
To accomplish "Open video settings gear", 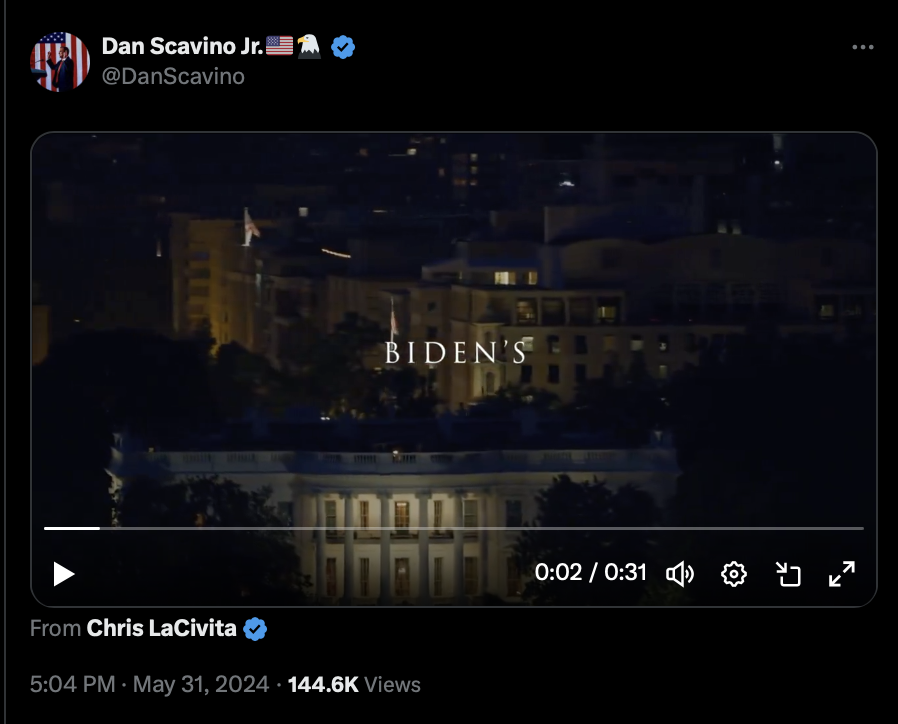I will coord(734,573).
